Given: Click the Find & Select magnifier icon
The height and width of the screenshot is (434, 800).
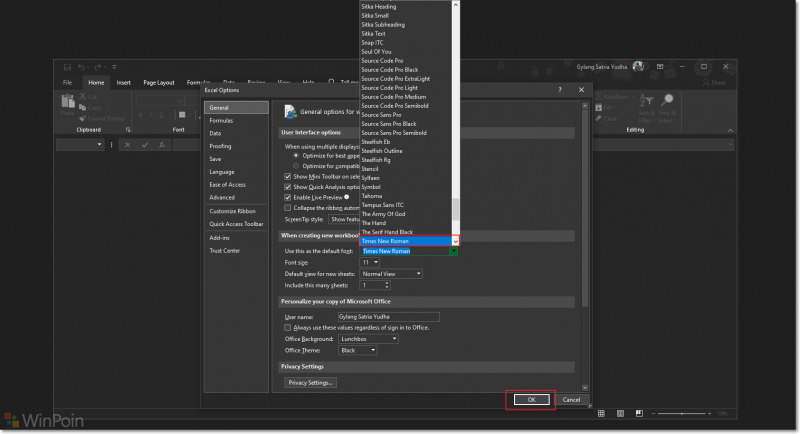Looking at the screenshot, I should pyautogui.click(x=667, y=100).
